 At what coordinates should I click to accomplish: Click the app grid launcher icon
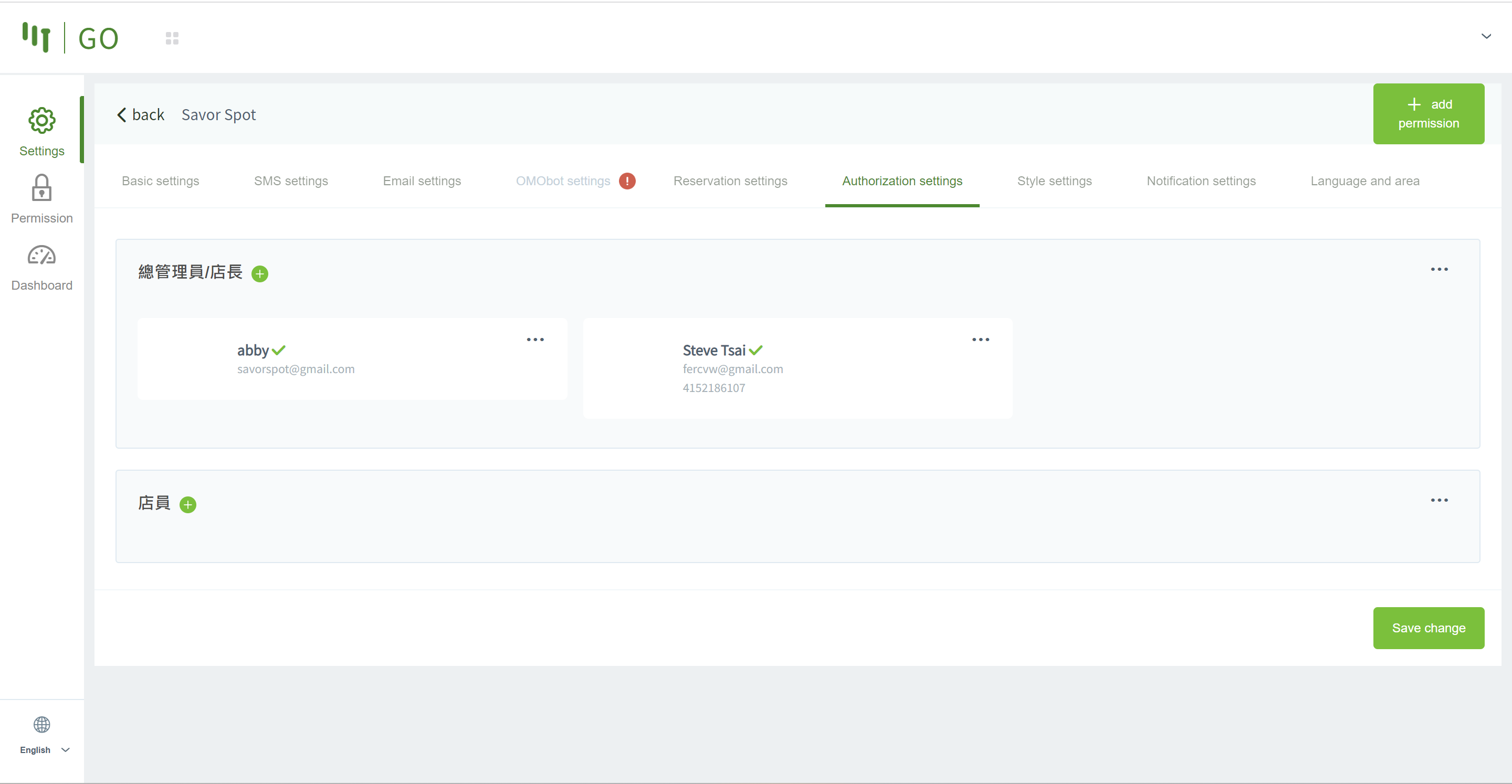(x=172, y=39)
